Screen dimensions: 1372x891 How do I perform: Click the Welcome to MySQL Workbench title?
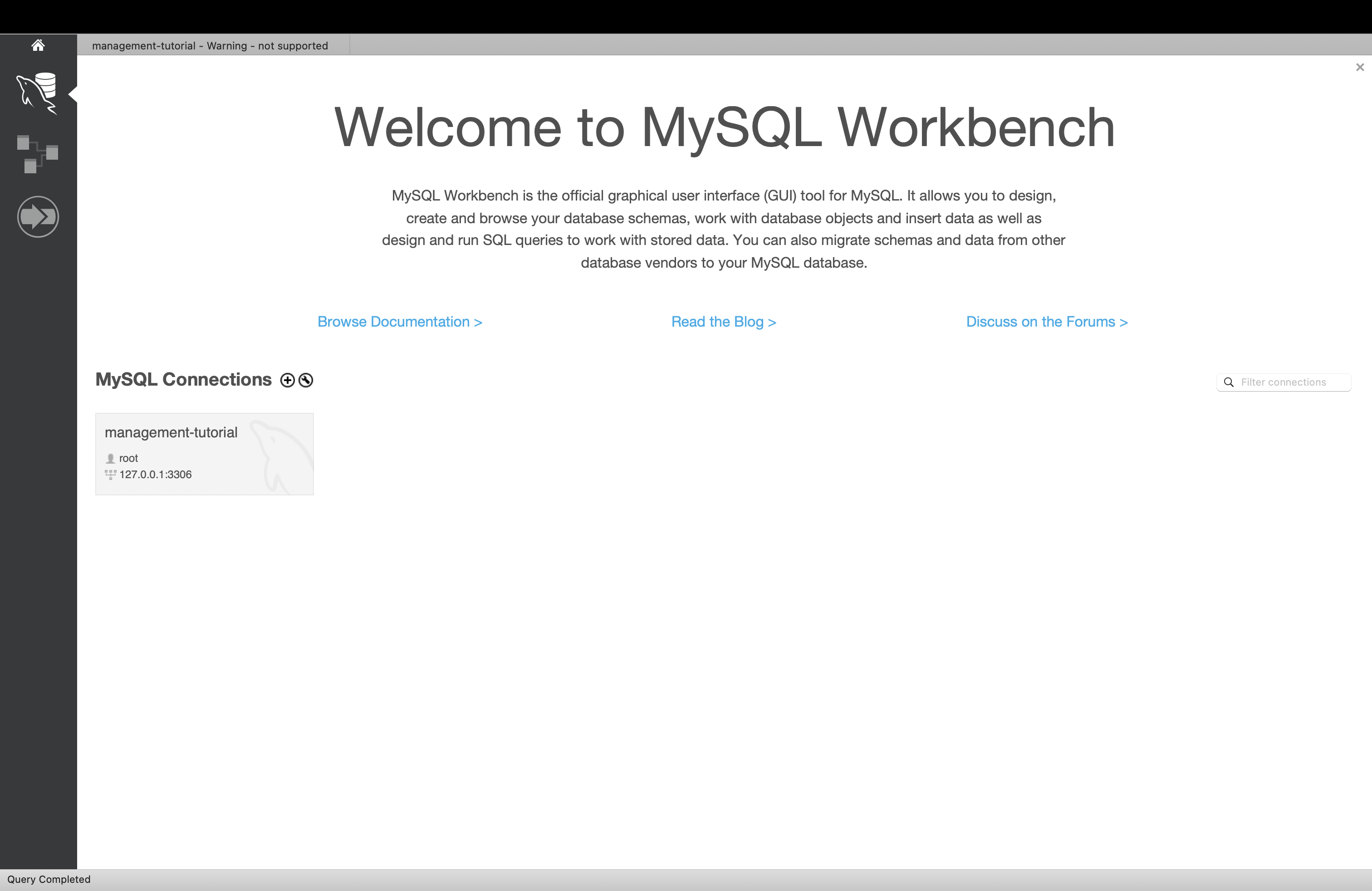coord(724,128)
